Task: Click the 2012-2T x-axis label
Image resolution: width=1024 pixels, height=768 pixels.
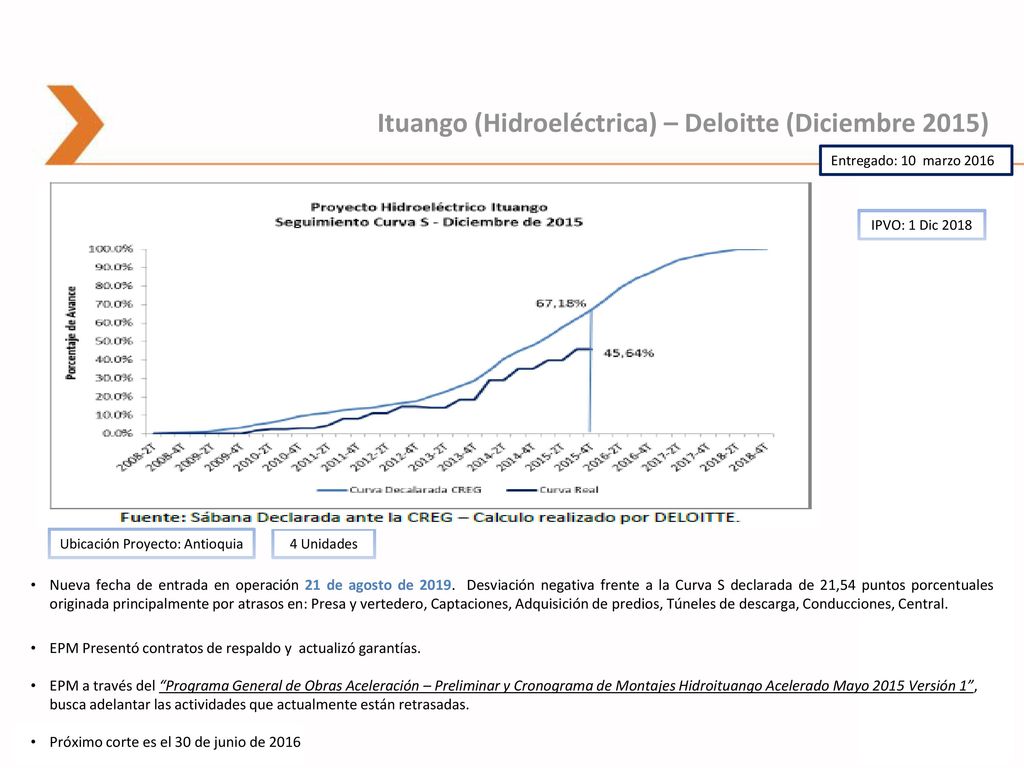Action: click(370, 456)
